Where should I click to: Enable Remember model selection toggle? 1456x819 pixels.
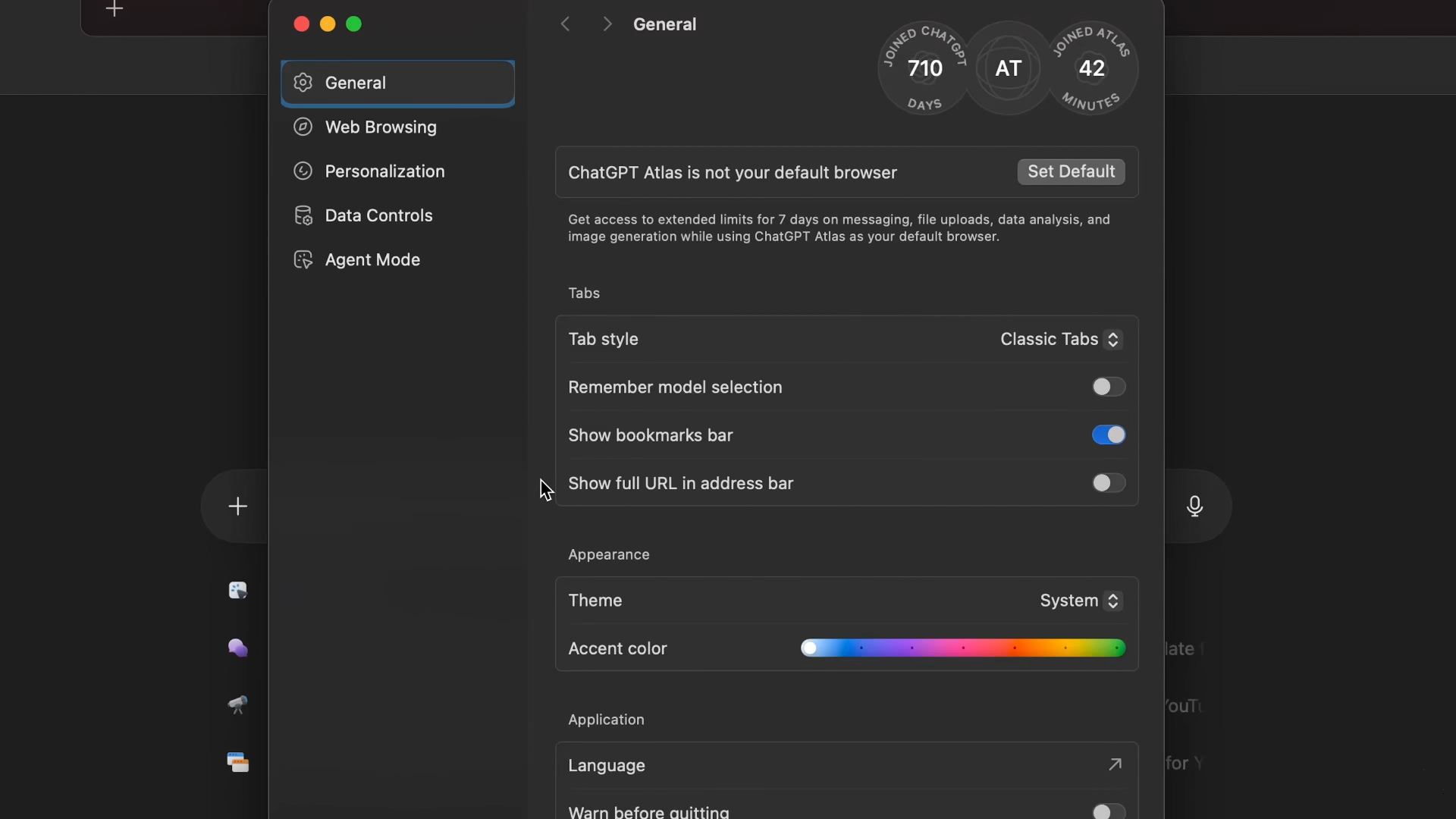pyautogui.click(x=1108, y=387)
